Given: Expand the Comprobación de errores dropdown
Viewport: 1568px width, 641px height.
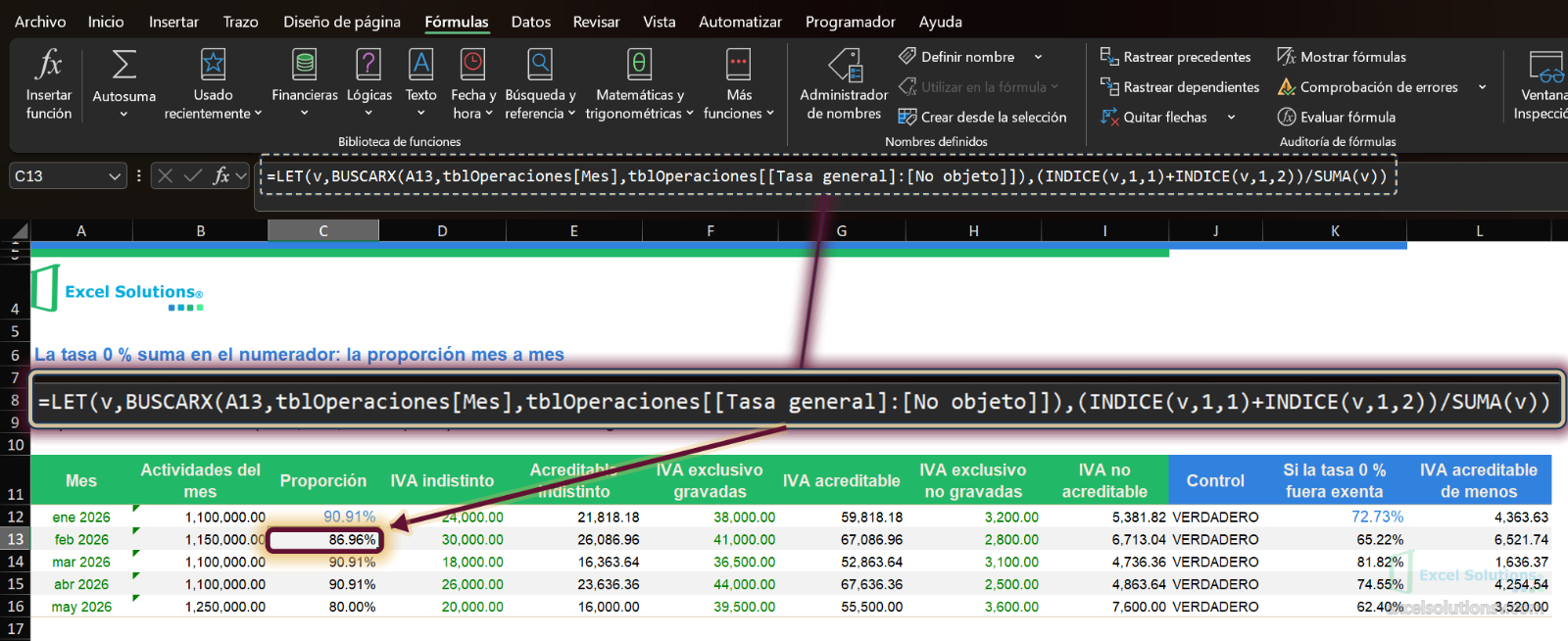Looking at the screenshot, I should [x=1482, y=87].
